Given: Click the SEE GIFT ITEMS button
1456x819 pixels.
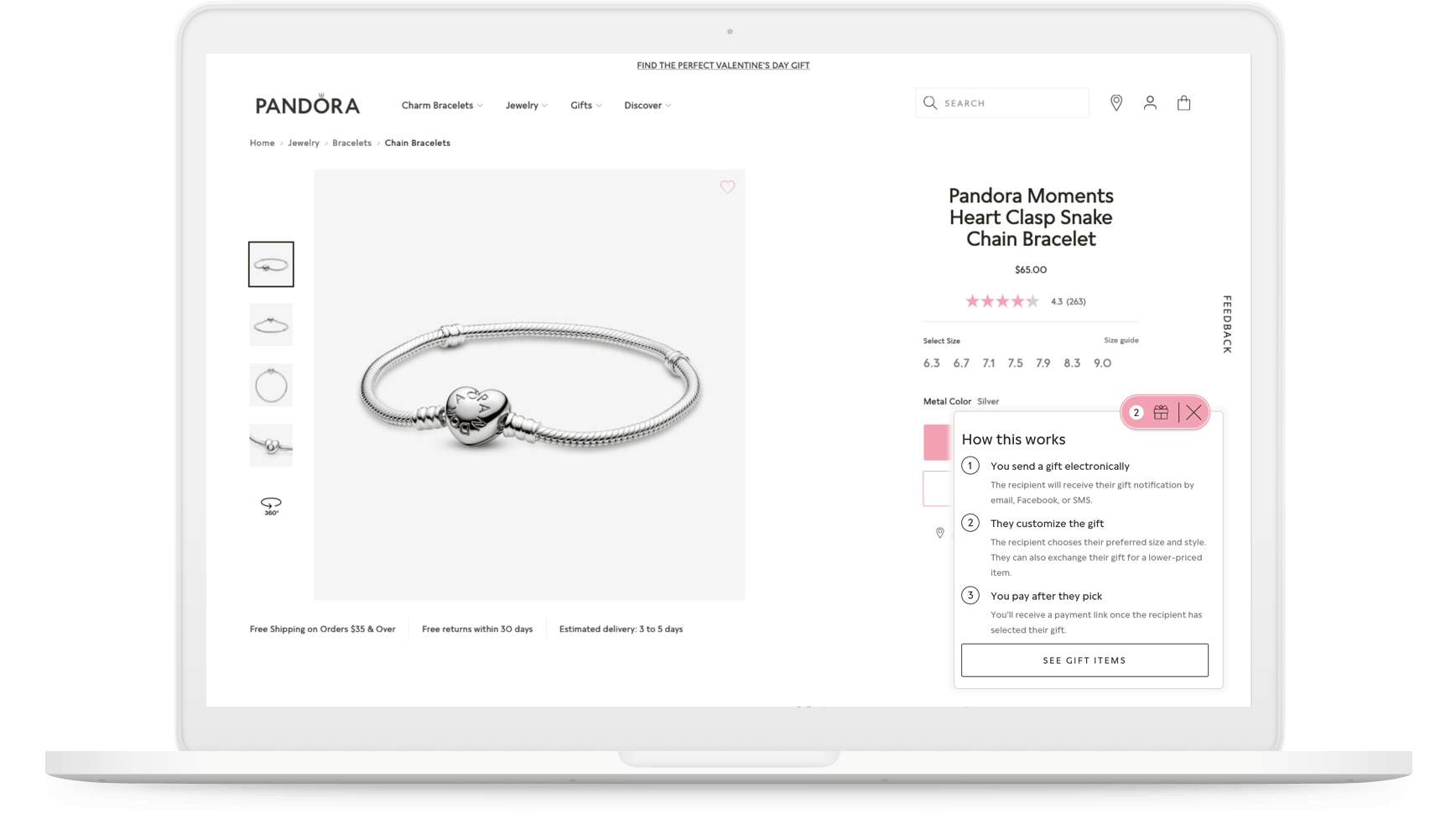Looking at the screenshot, I should pyautogui.click(x=1084, y=660).
